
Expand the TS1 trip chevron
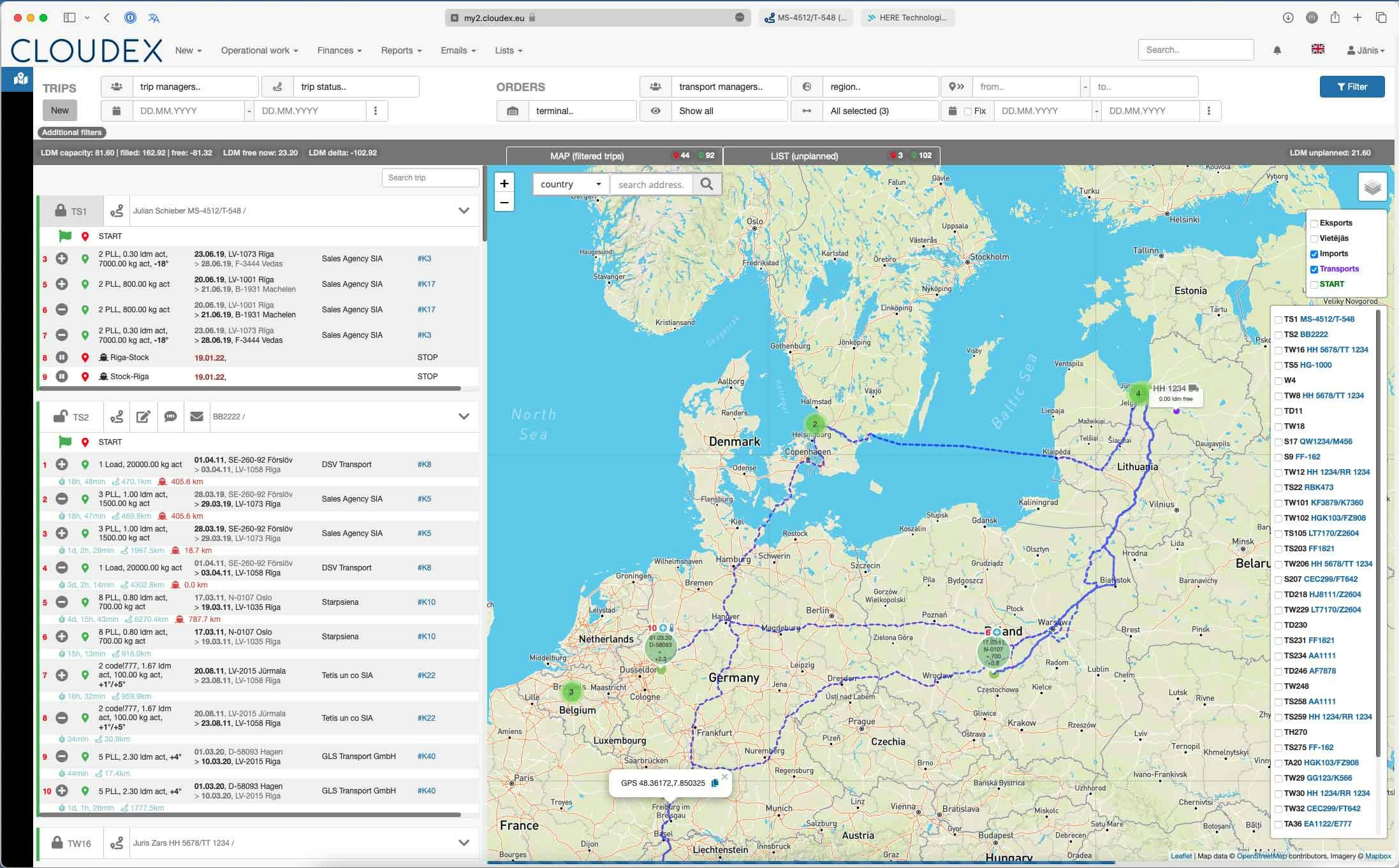pyautogui.click(x=464, y=211)
